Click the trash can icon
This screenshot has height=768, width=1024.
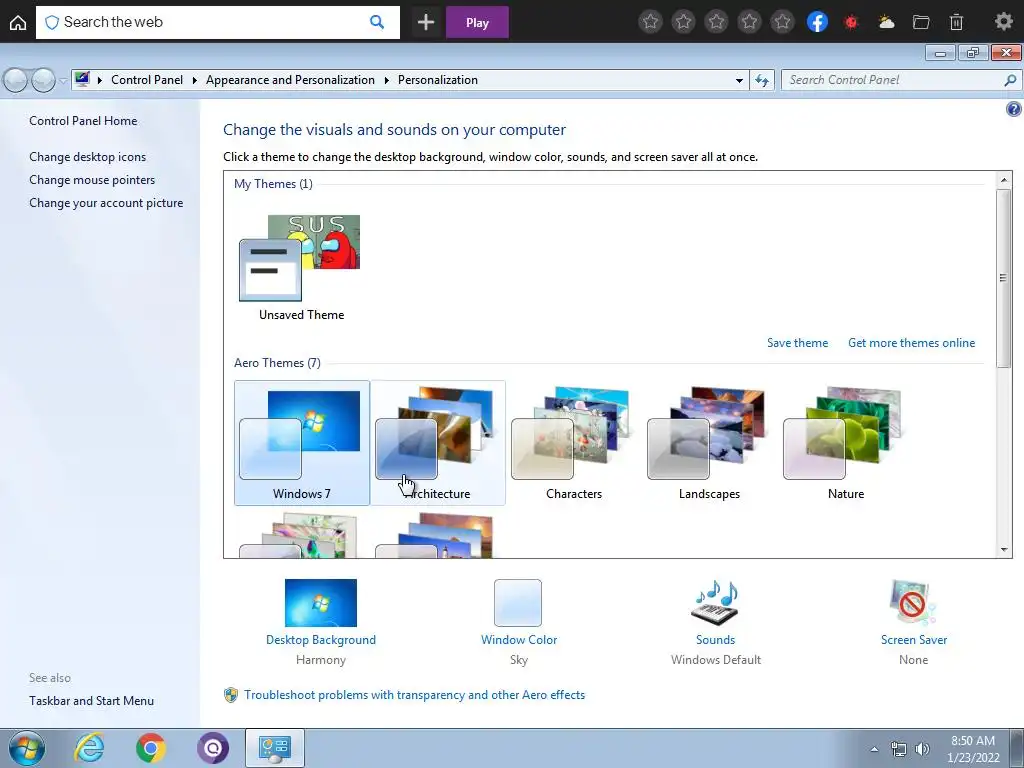956,22
